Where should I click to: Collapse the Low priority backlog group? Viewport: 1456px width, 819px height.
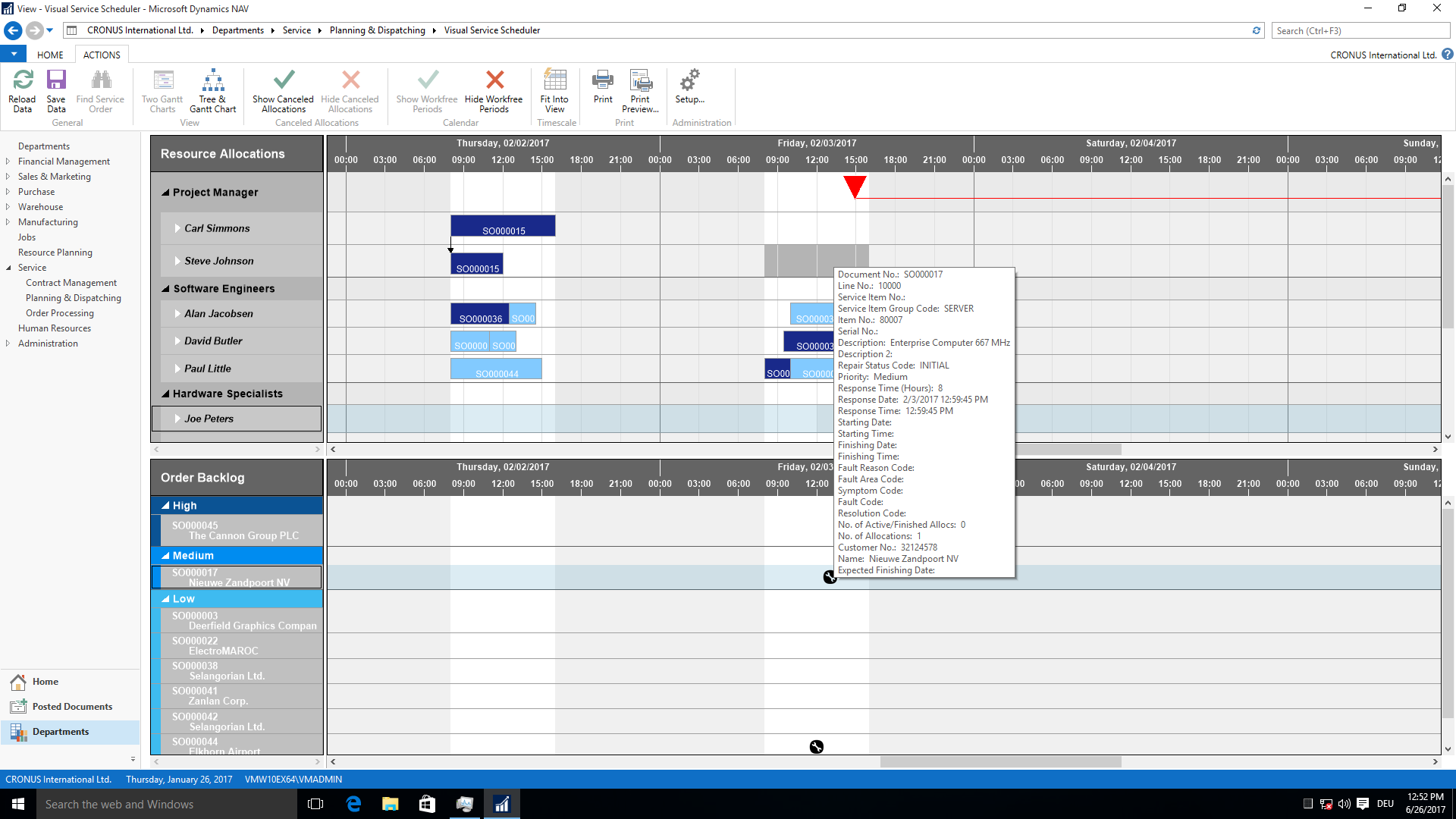coord(165,599)
